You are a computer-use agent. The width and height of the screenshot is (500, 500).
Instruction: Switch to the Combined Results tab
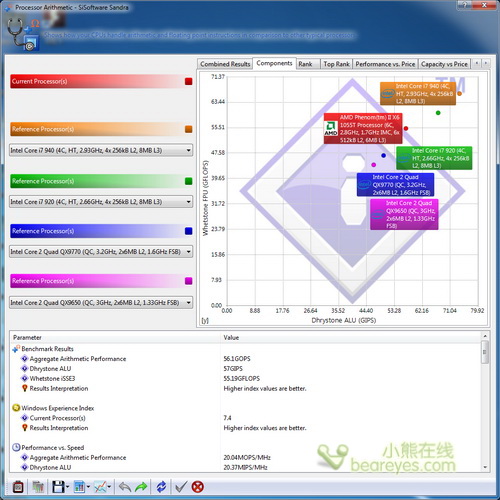(x=225, y=64)
